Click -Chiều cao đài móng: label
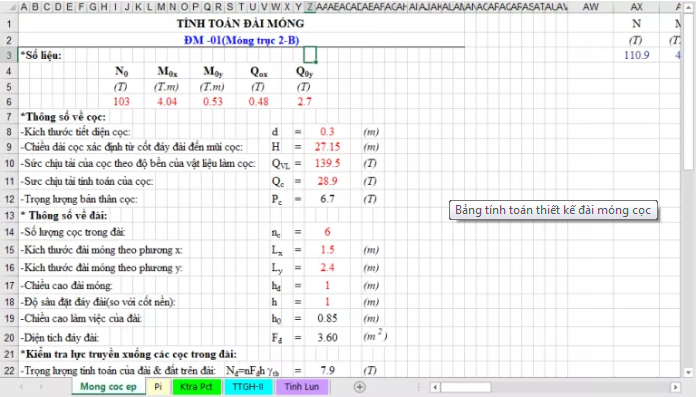The height and width of the screenshot is (397, 699). (66, 286)
